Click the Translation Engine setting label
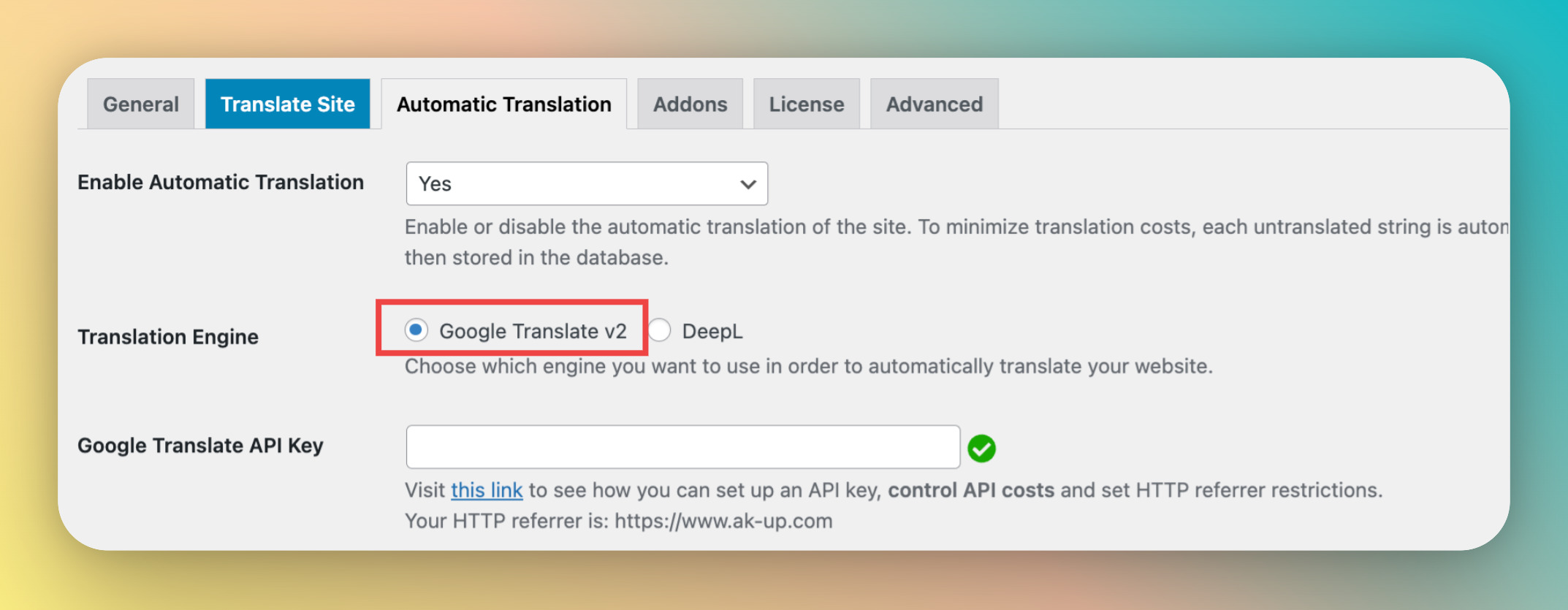 (x=168, y=337)
